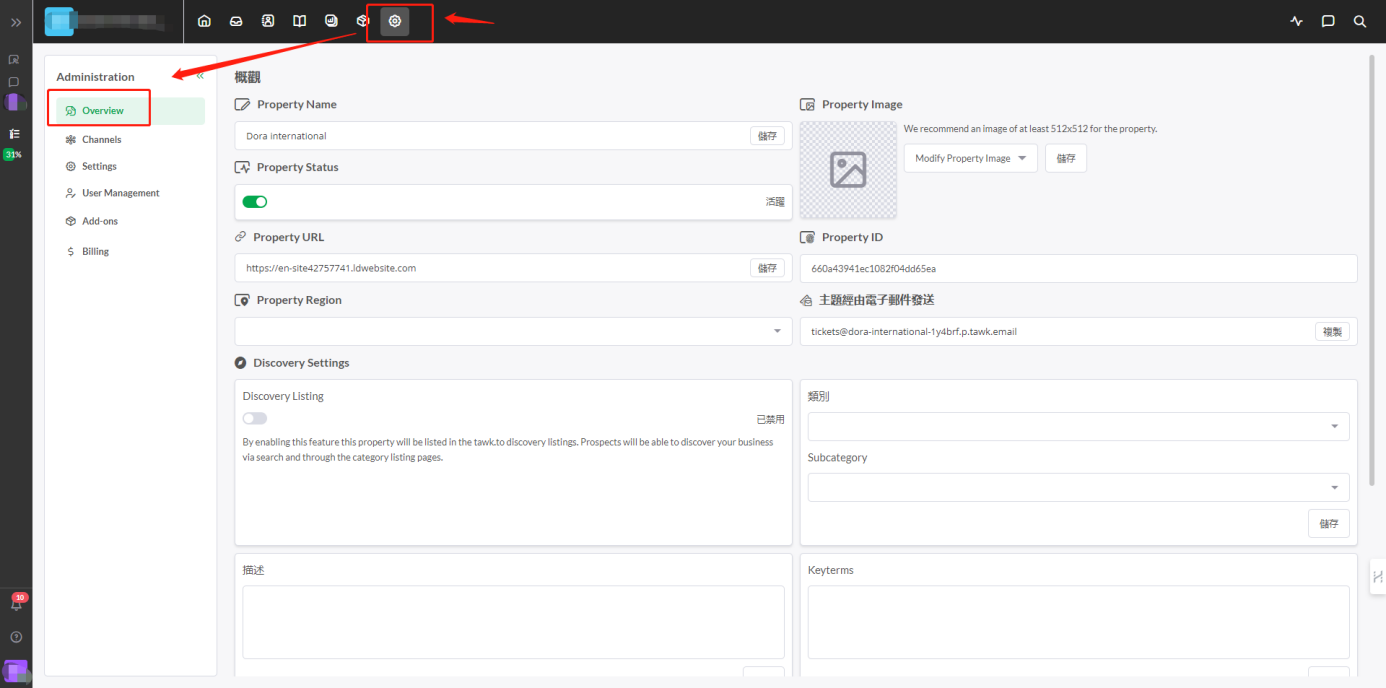Open the Knowledge Base book icon
Viewport: 1386px width, 688px height.
pos(299,21)
